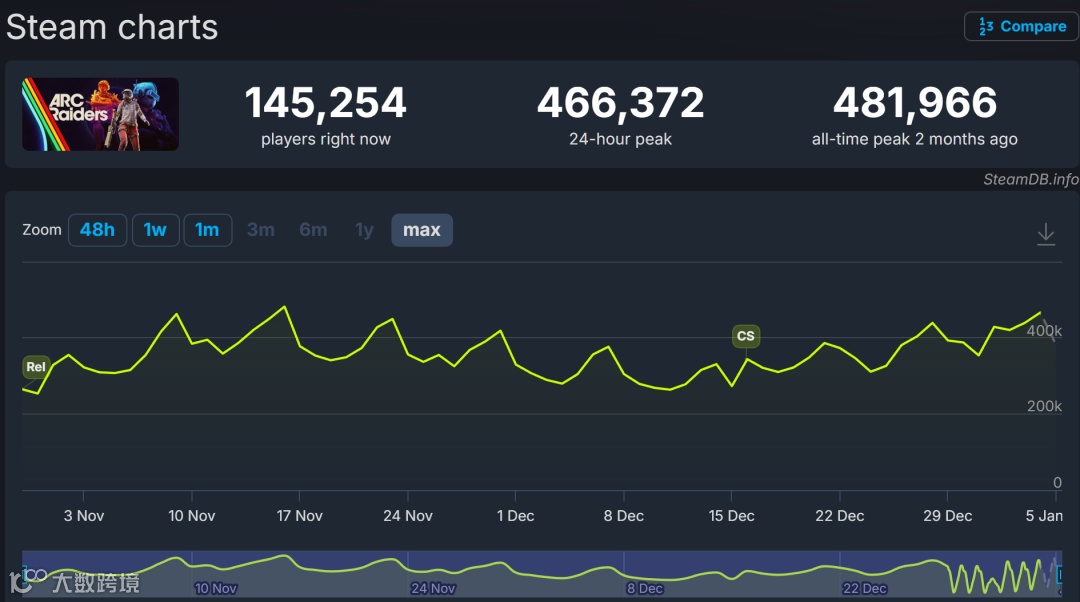
Task: Click the 481,966 all-time peak value
Action: point(915,103)
